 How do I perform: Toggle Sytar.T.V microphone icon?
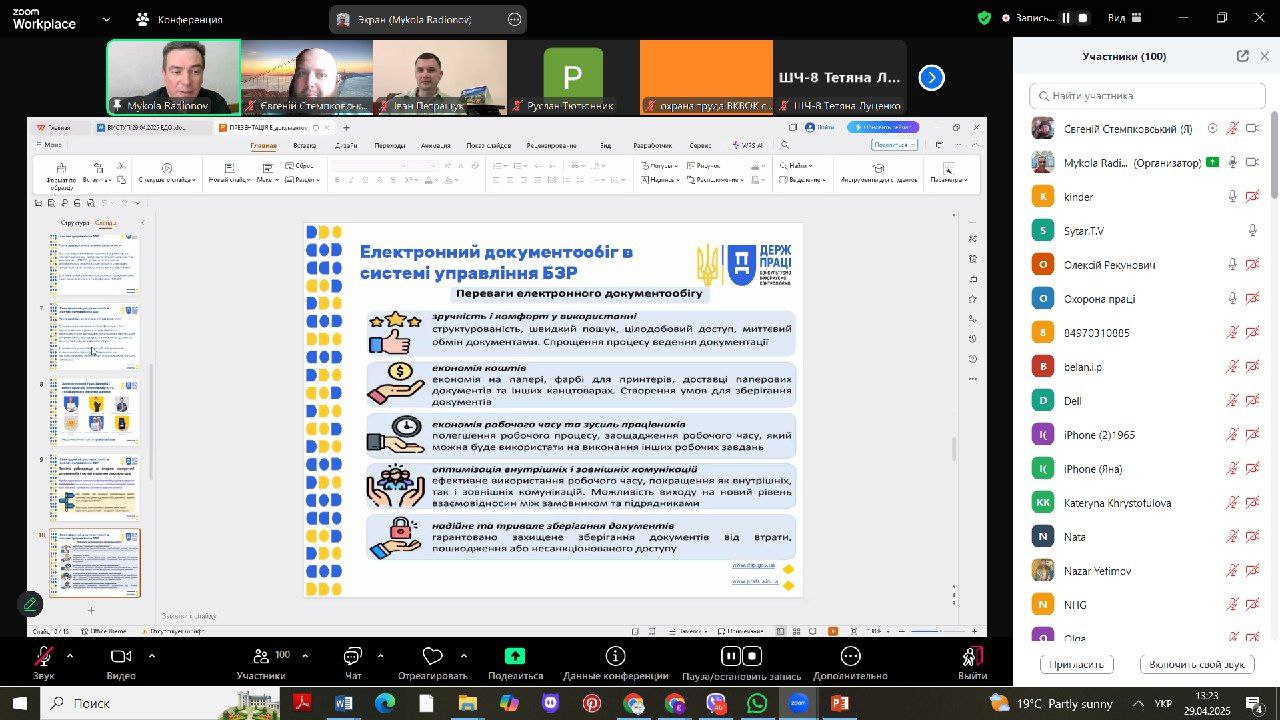pos(1252,231)
